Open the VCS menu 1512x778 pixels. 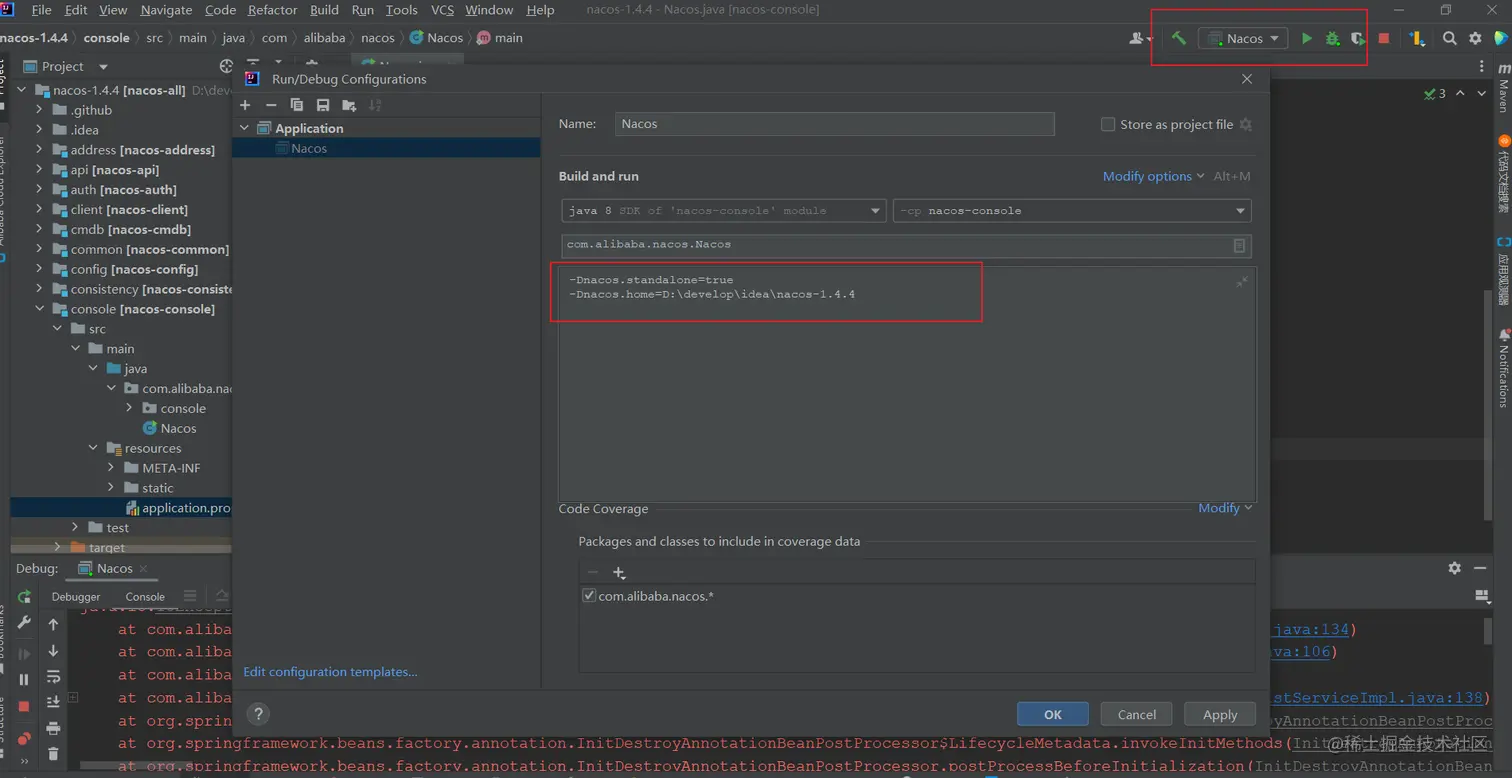click(x=442, y=10)
